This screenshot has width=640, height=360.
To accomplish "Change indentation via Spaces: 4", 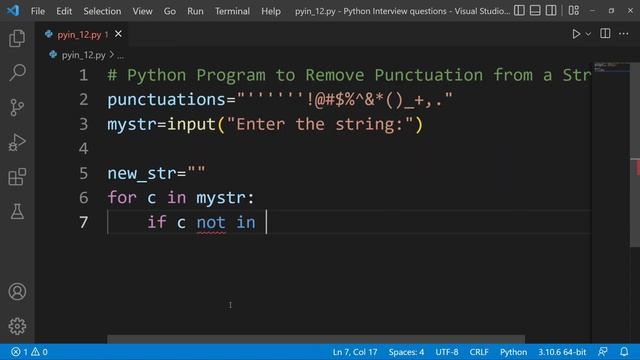I will (406, 352).
